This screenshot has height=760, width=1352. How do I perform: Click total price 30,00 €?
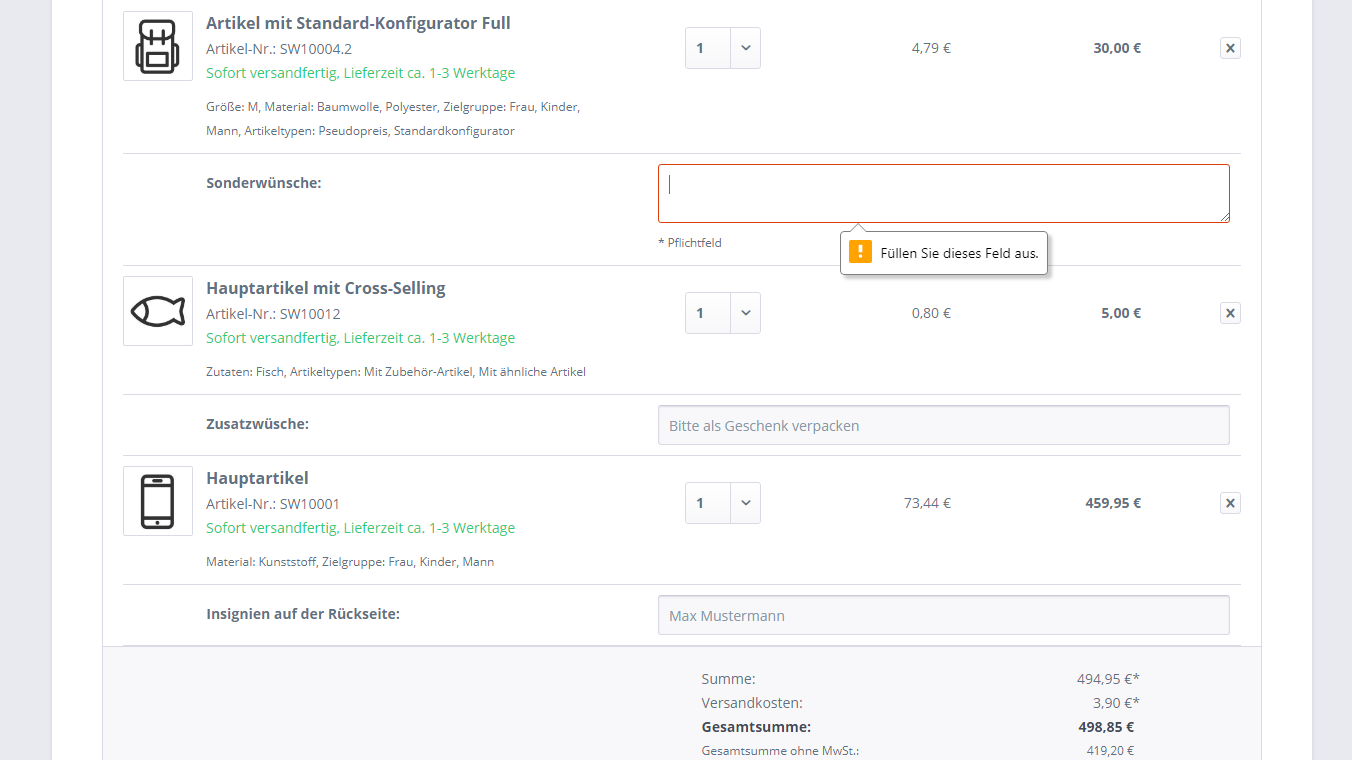1117,48
